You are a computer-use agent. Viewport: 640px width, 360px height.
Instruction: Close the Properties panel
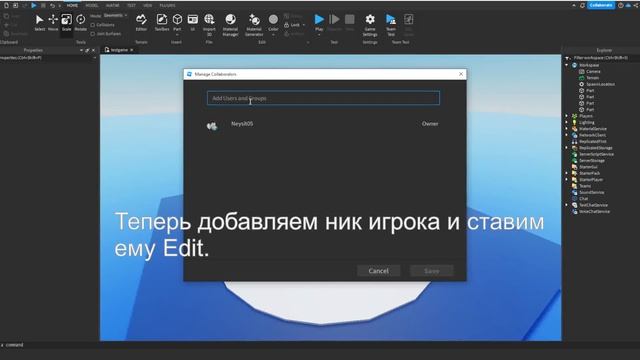click(x=93, y=50)
